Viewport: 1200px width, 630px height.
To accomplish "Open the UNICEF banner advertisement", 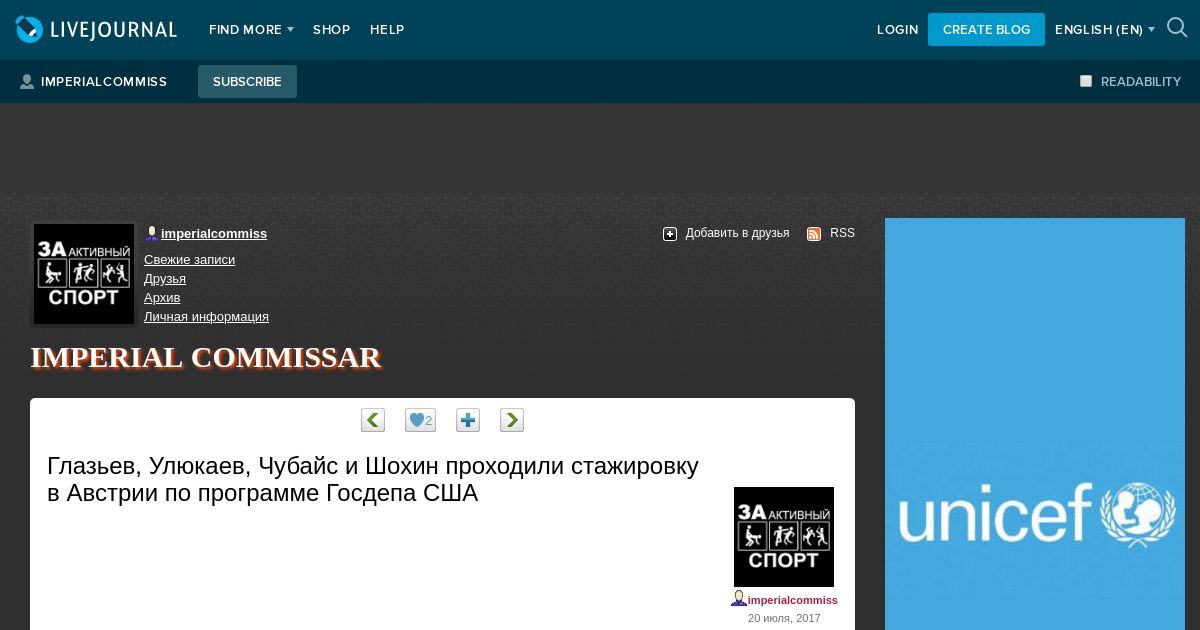I will (x=1035, y=424).
